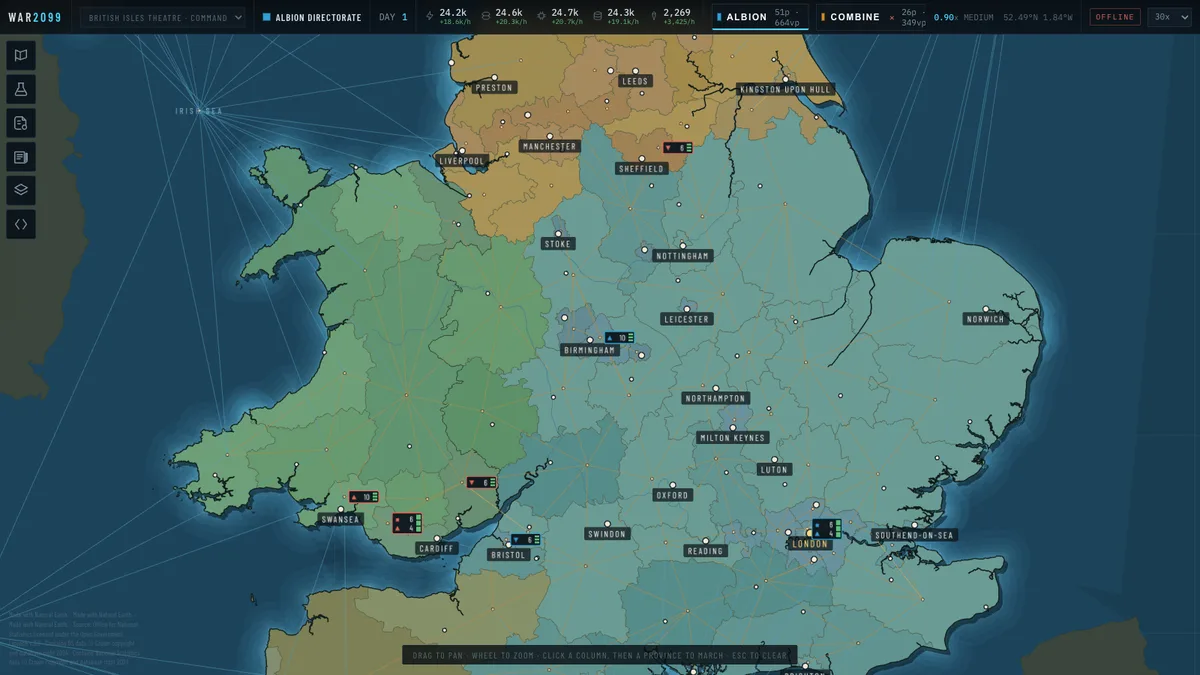Click the WAR2099 logo
1200x675 pixels.
point(36,17)
